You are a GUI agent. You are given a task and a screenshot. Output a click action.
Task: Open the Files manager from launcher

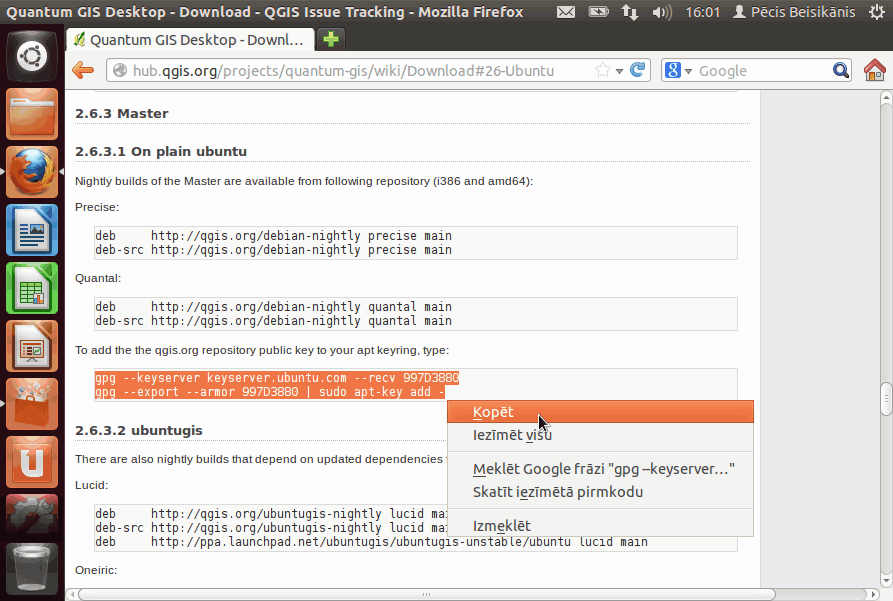[32, 115]
